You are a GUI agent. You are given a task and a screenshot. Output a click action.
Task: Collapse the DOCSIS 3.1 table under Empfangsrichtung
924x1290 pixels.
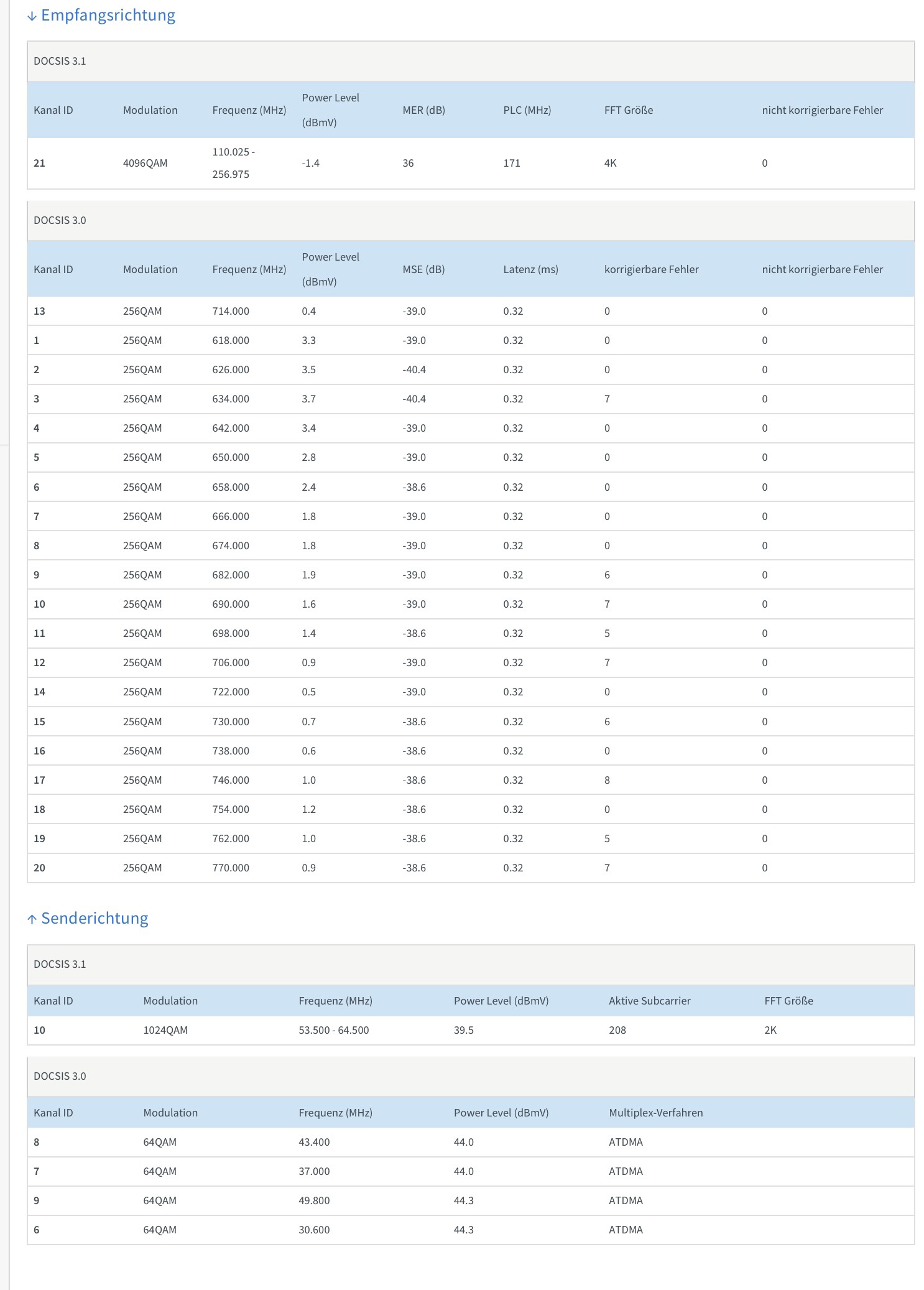click(x=60, y=61)
